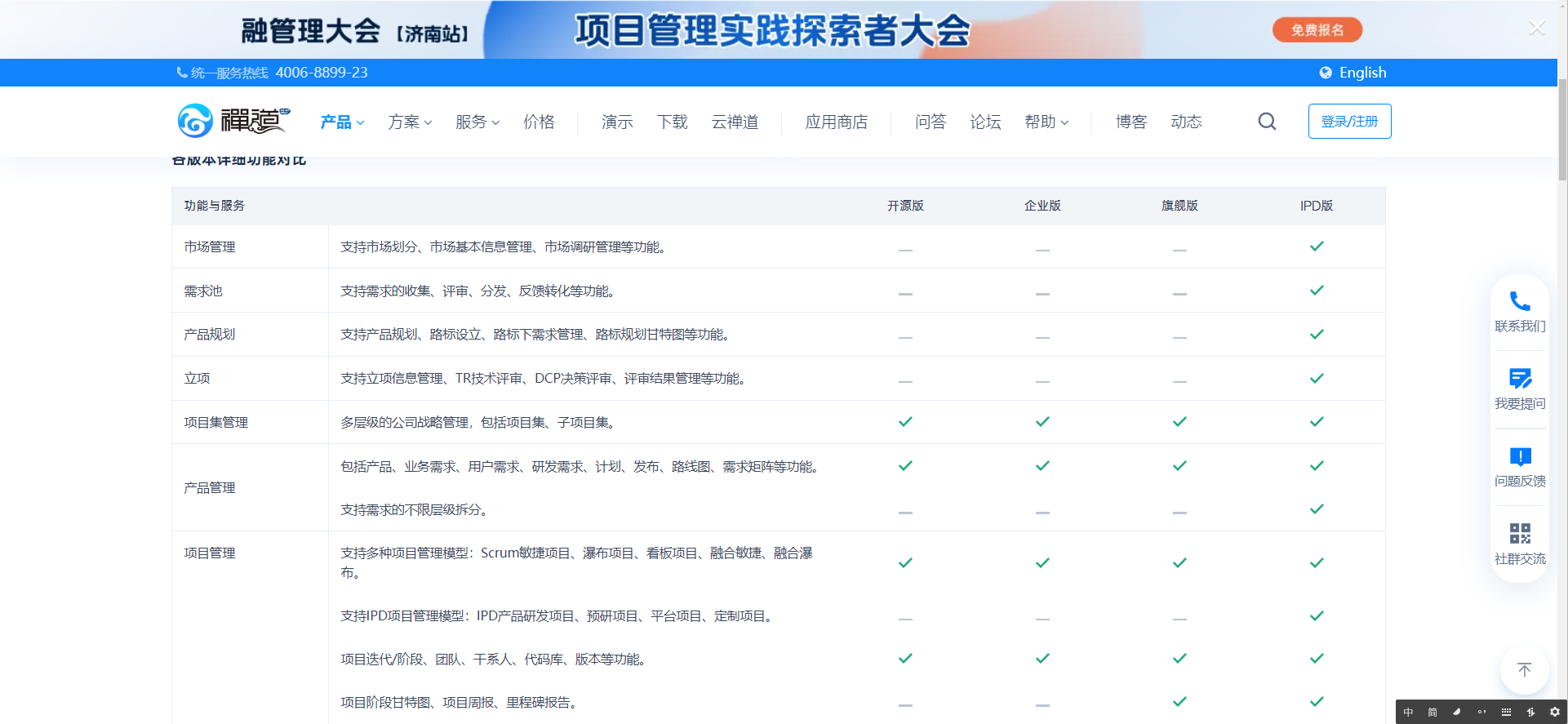Select the 需求池 row label

pos(203,291)
